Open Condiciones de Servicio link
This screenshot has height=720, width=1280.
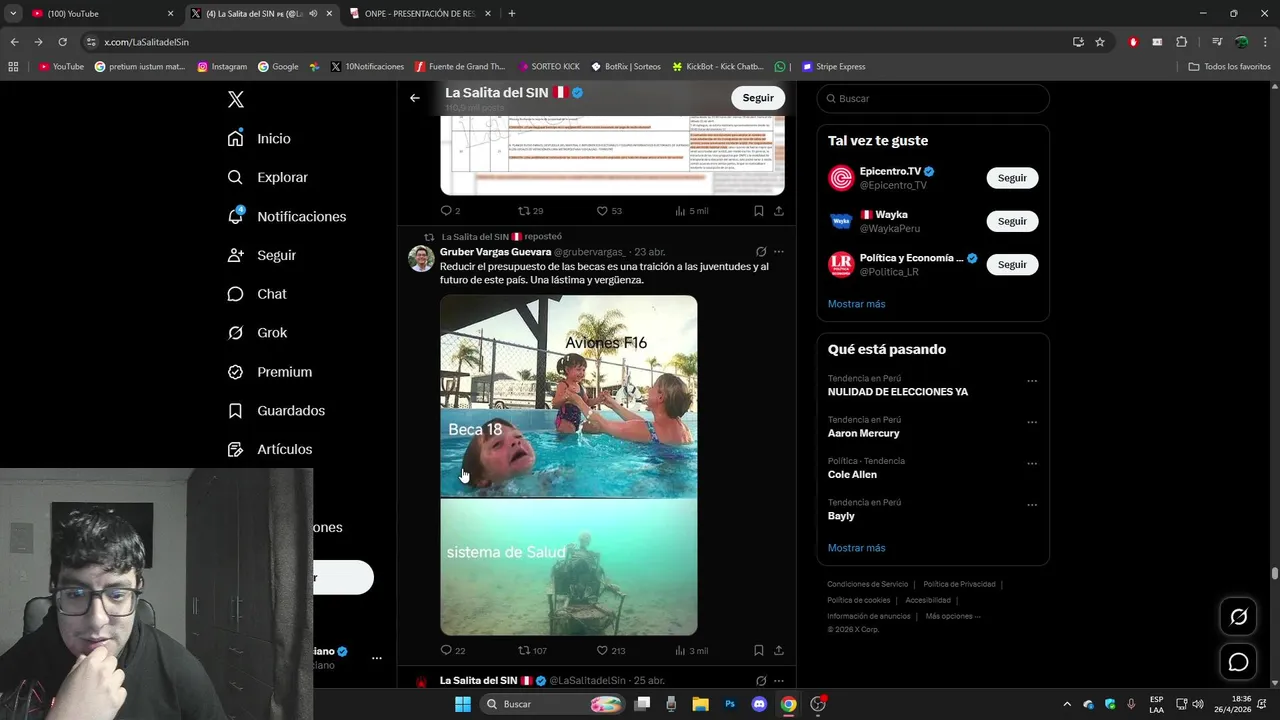tap(867, 584)
